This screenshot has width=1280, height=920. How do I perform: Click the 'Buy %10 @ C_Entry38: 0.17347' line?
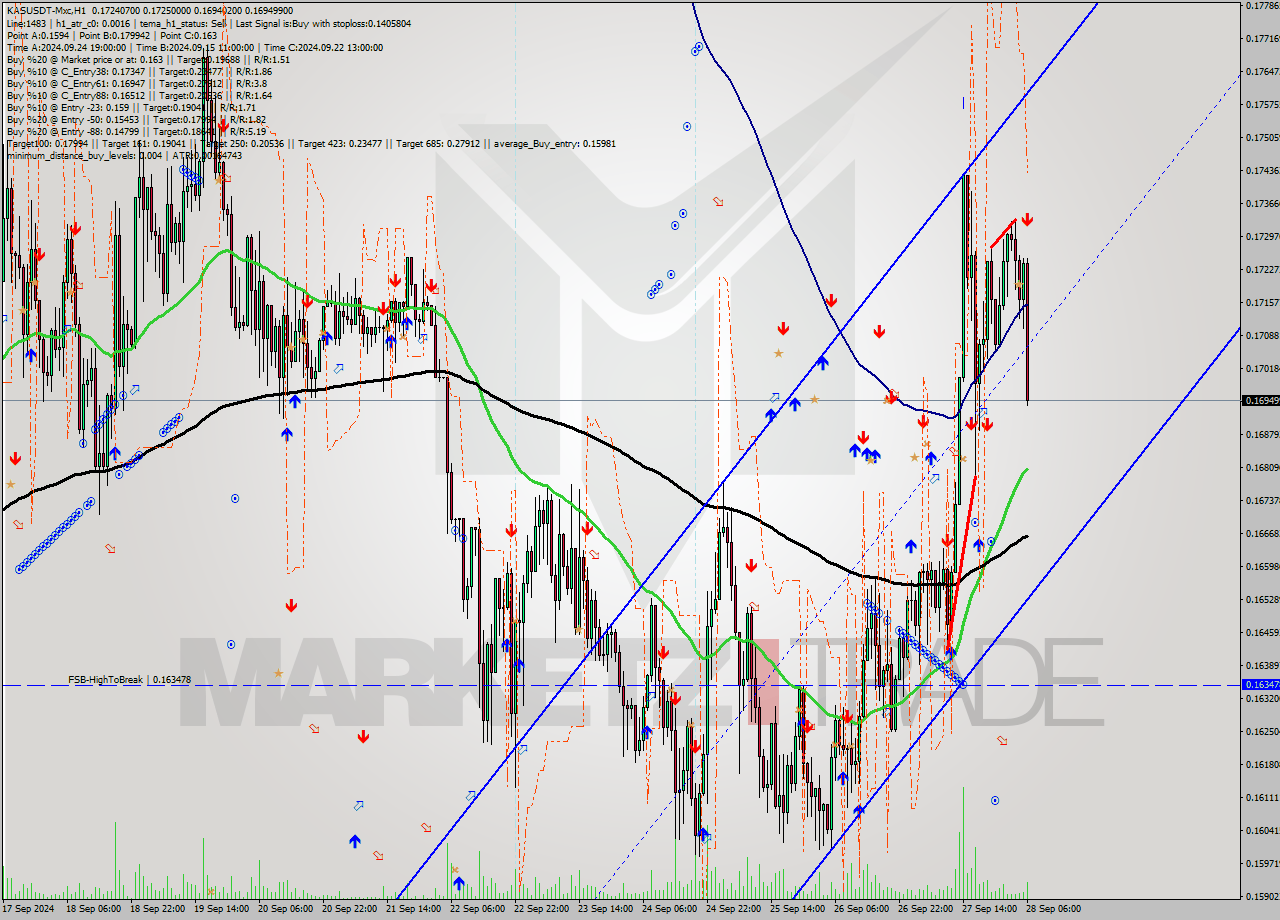pyautogui.click(x=139, y=71)
